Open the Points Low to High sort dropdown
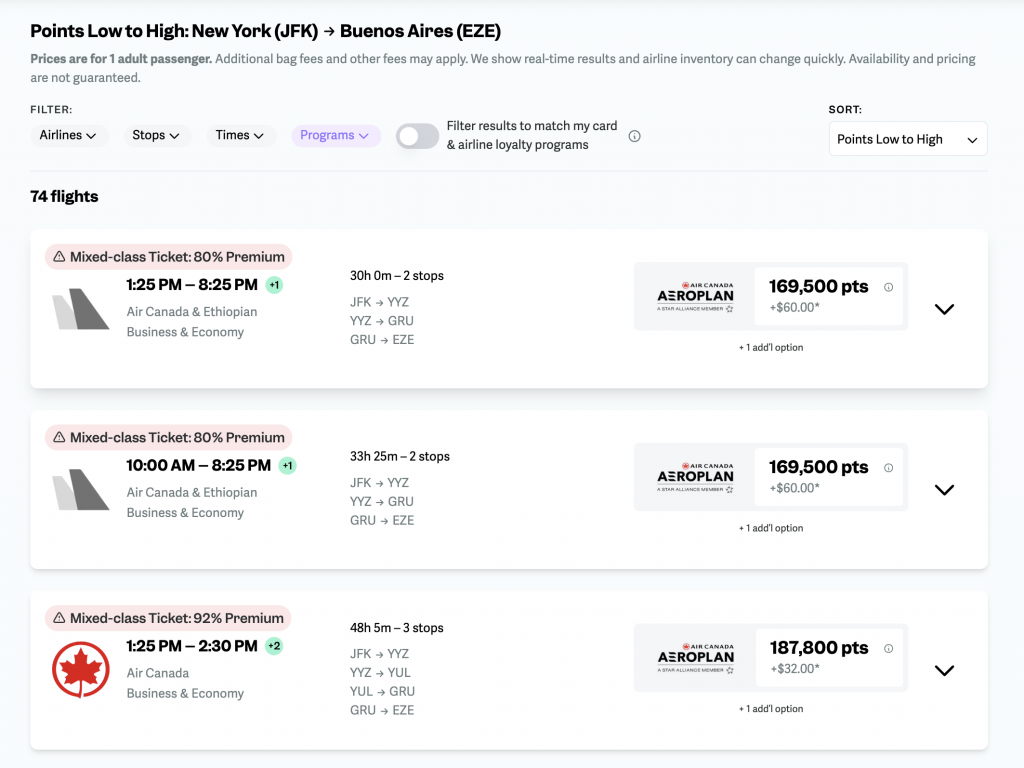The width and height of the screenshot is (1024, 768). pyautogui.click(x=908, y=139)
